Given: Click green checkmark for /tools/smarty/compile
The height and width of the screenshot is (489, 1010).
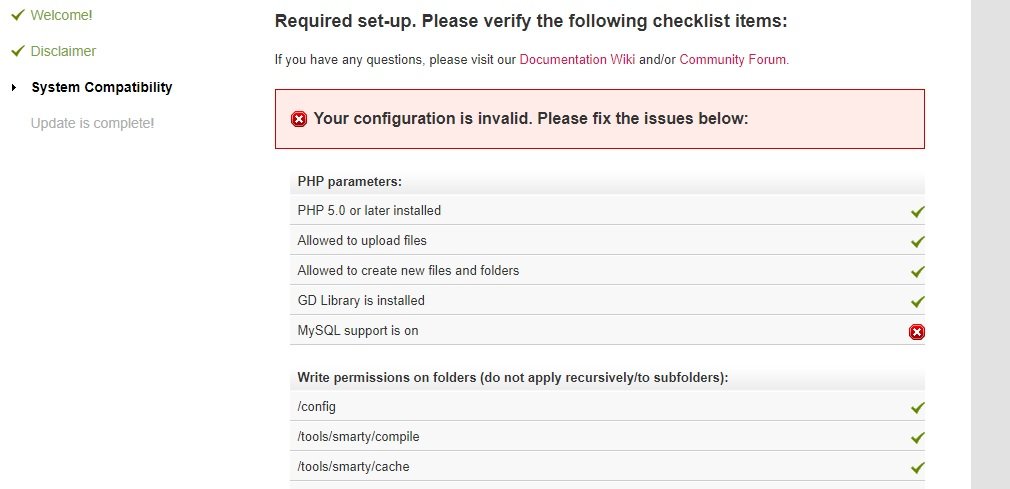Looking at the screenshot, I should click(x=918, y=438).
